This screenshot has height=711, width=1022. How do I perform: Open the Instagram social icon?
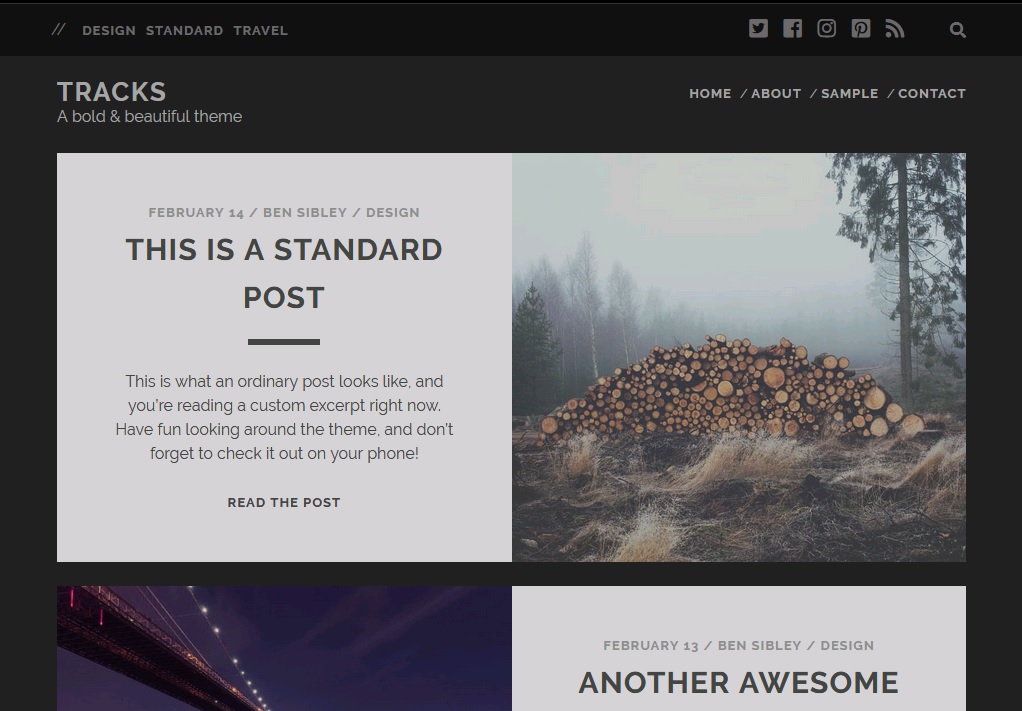826,29
